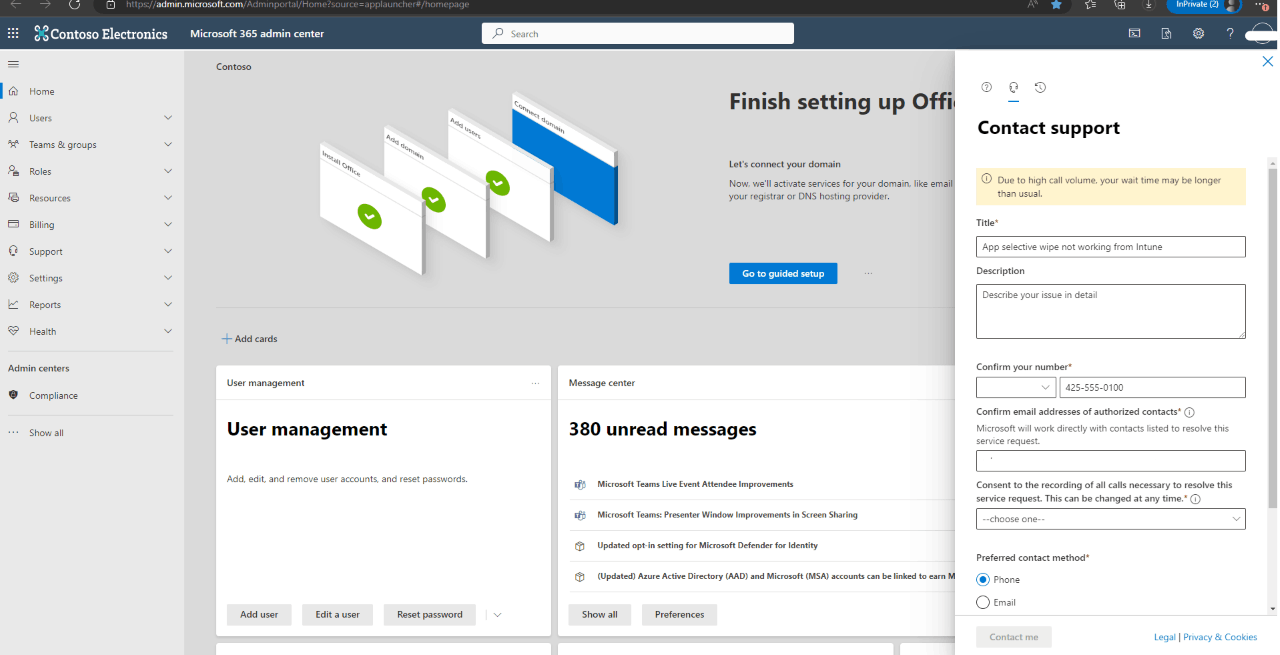This screenshot has width=1280, height=655.
Task: Expand the Resources chevron
Action: pos(168,198)
